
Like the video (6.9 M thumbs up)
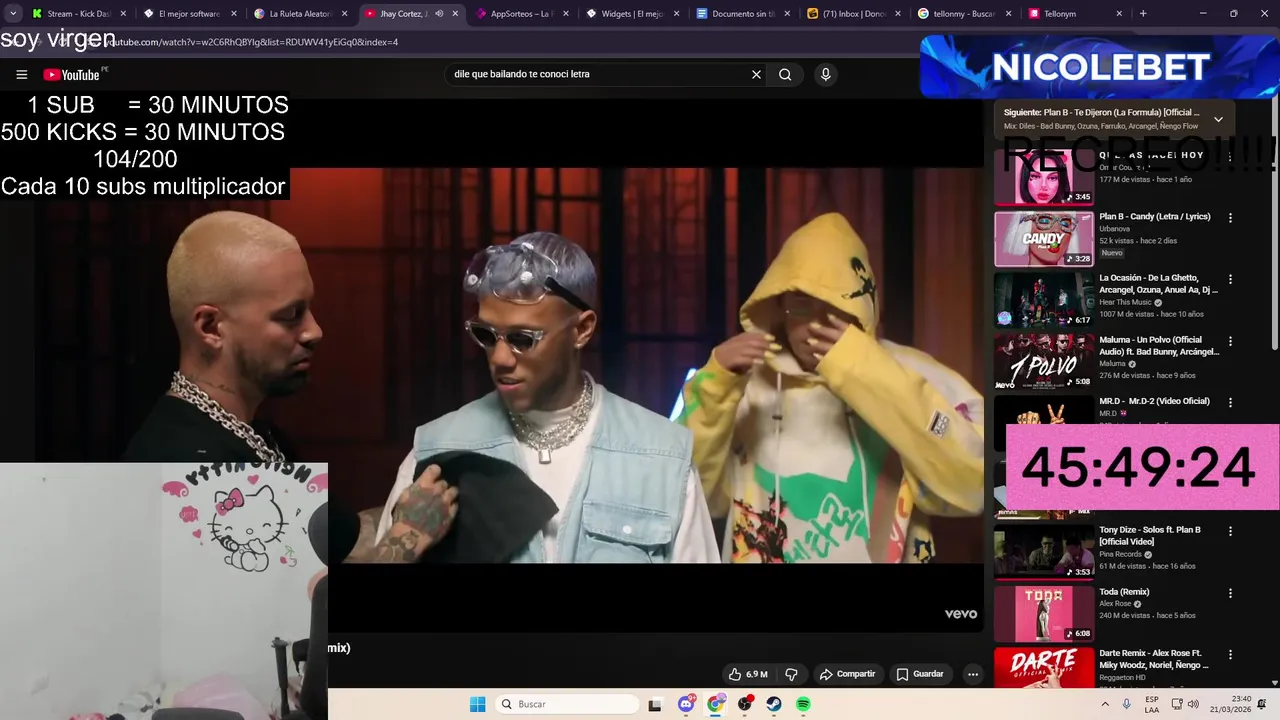pos(748,674)
